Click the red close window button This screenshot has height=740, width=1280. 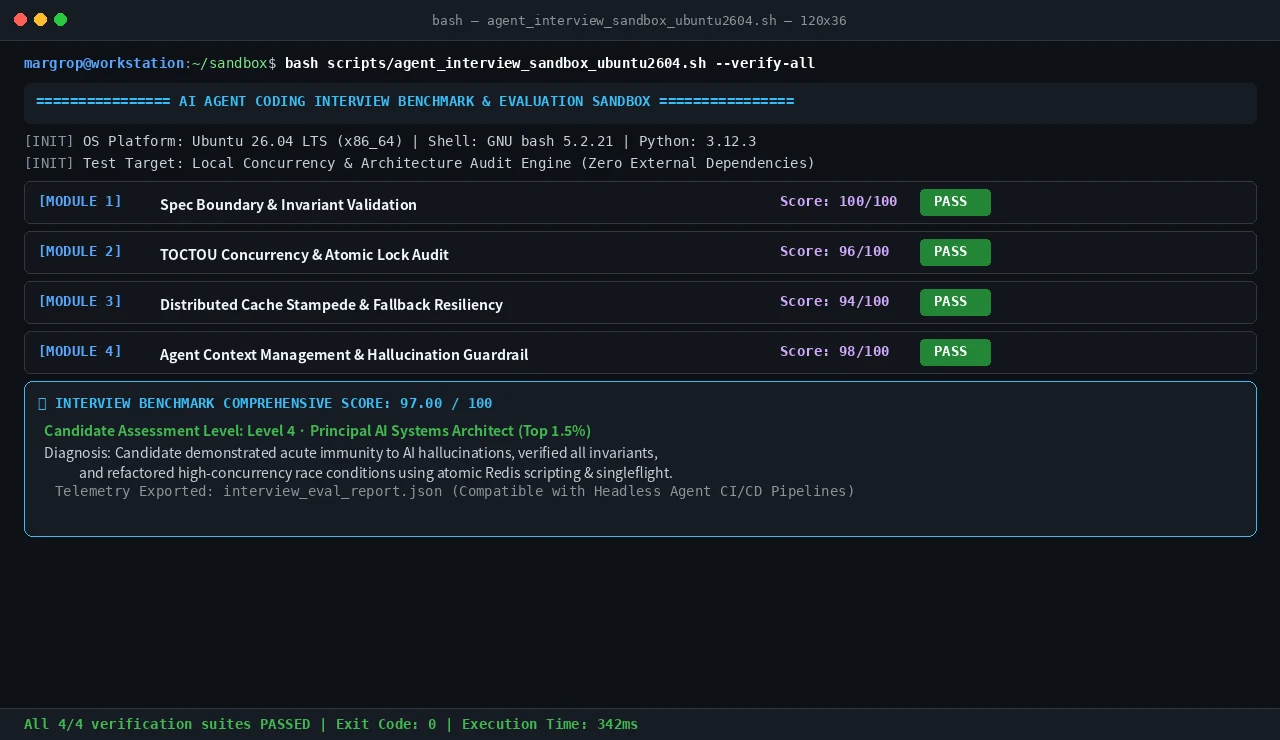(x=21, y=20)
